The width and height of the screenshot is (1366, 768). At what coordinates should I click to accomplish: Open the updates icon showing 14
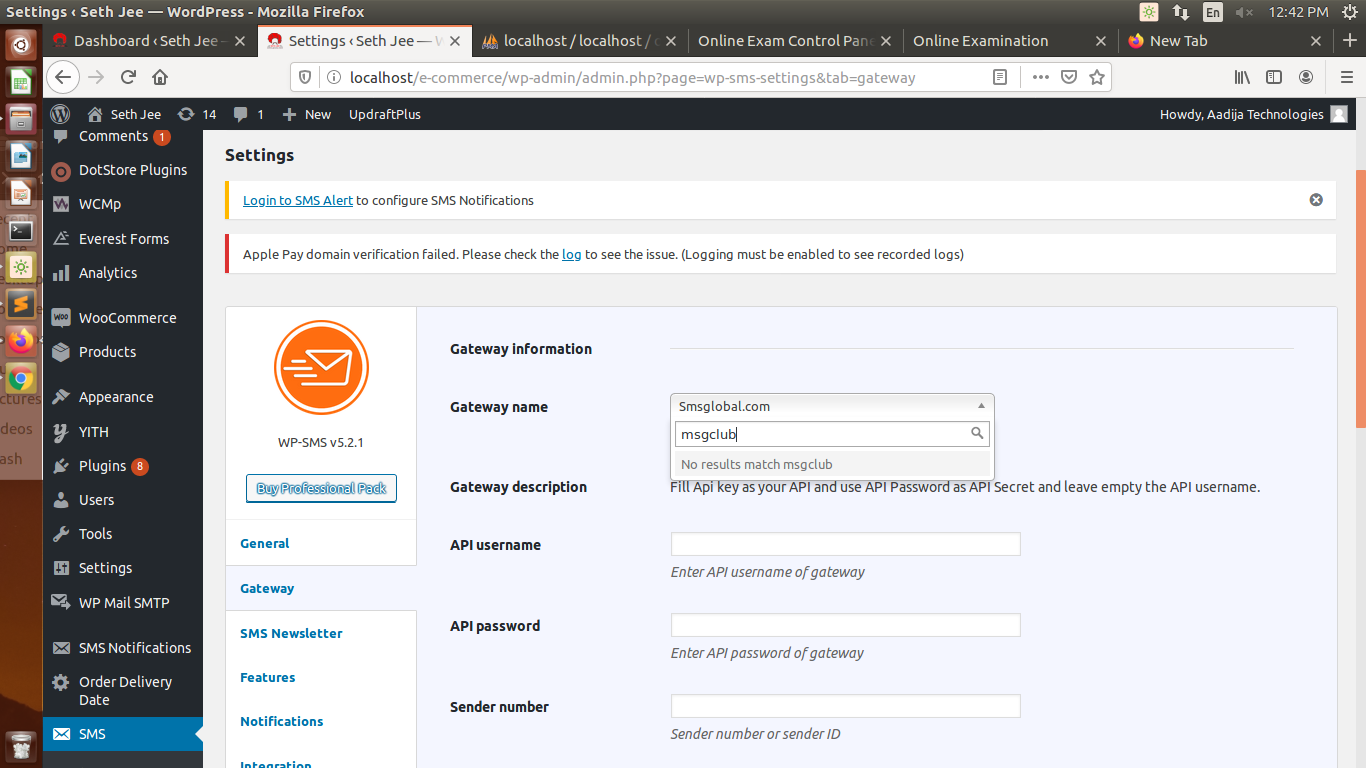[197, 114]
